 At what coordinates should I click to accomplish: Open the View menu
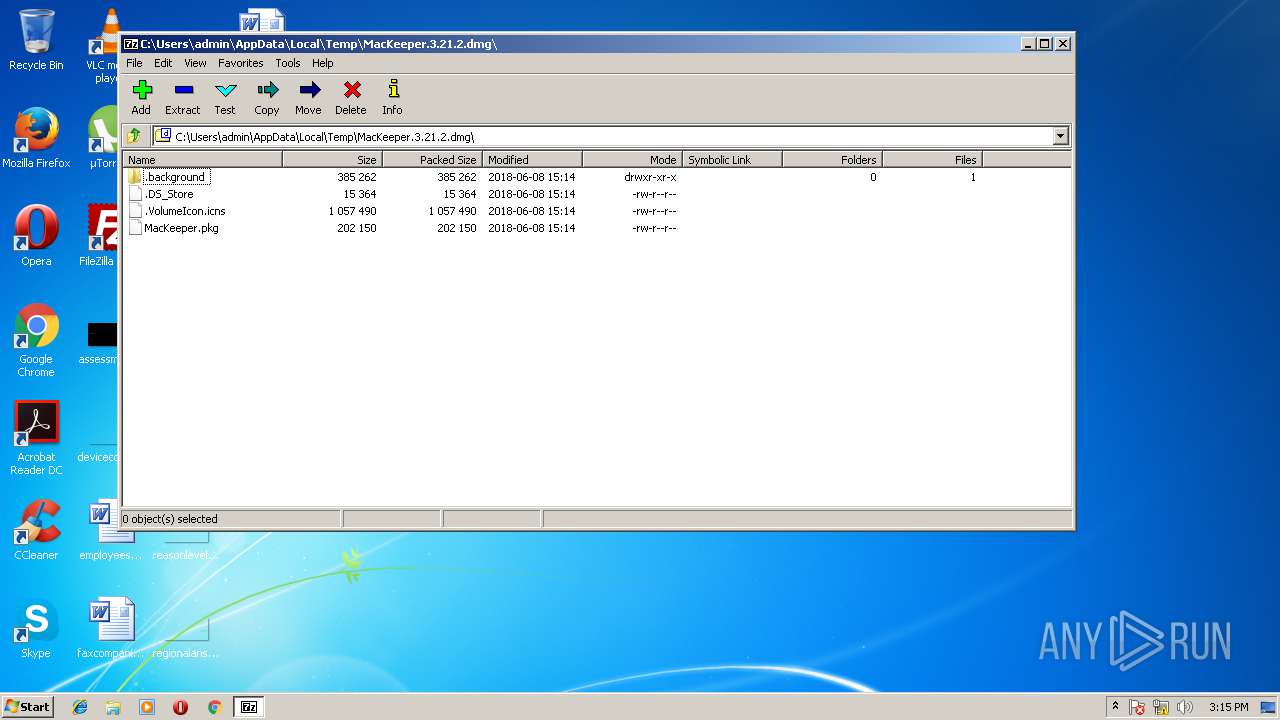(x=195, y=63)
